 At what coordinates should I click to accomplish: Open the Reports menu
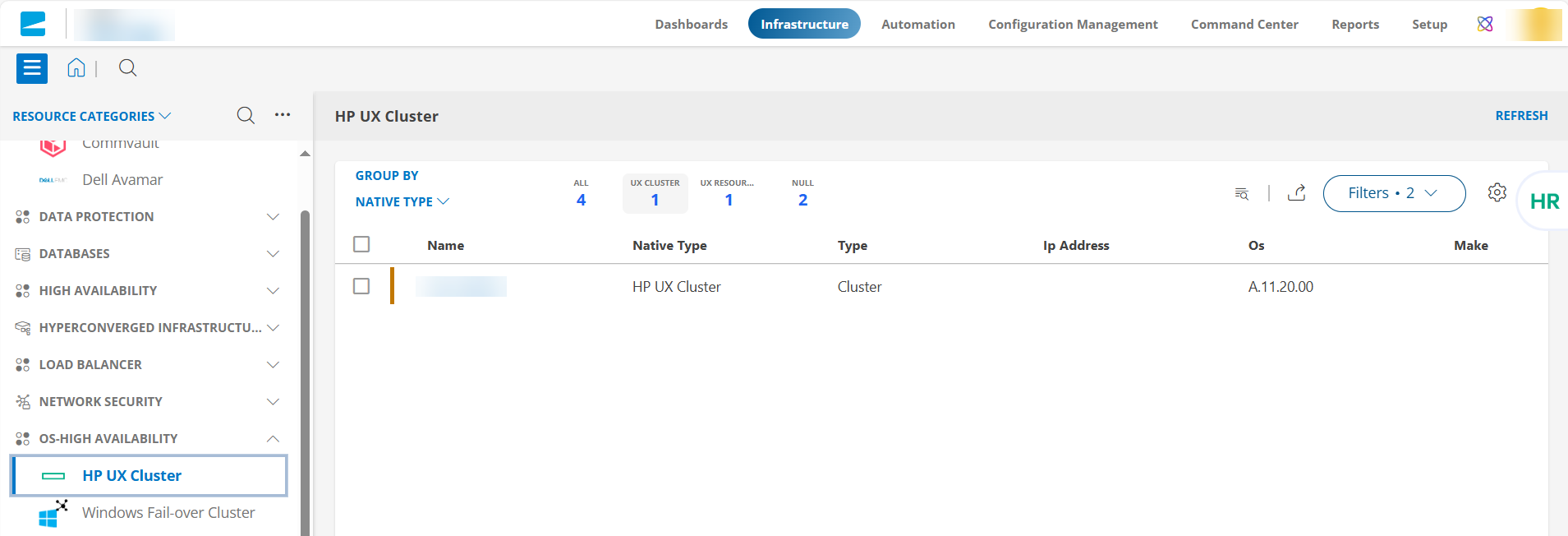click(1355, 24)
